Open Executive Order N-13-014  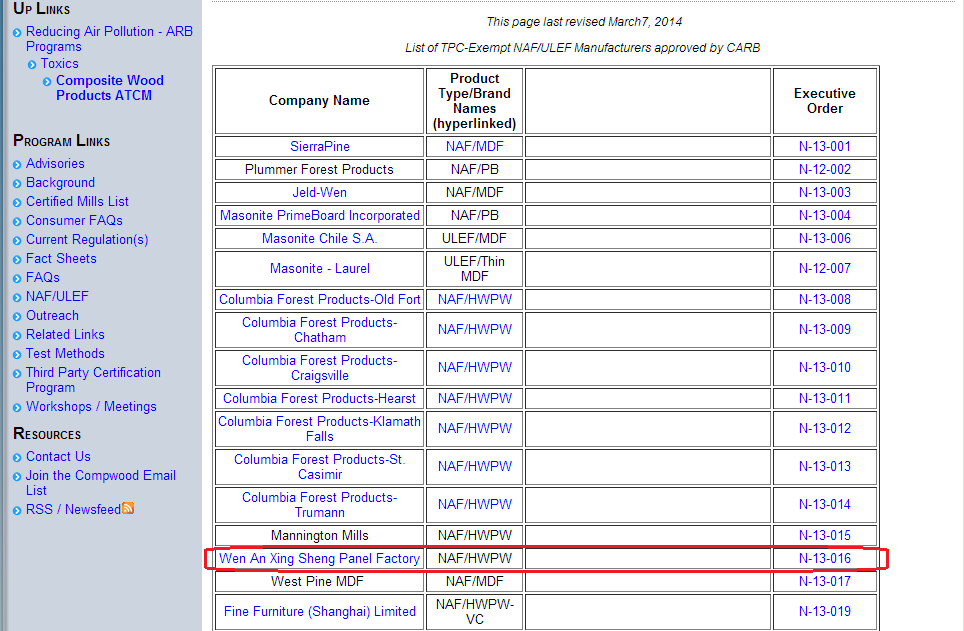(x=824, y=505)
